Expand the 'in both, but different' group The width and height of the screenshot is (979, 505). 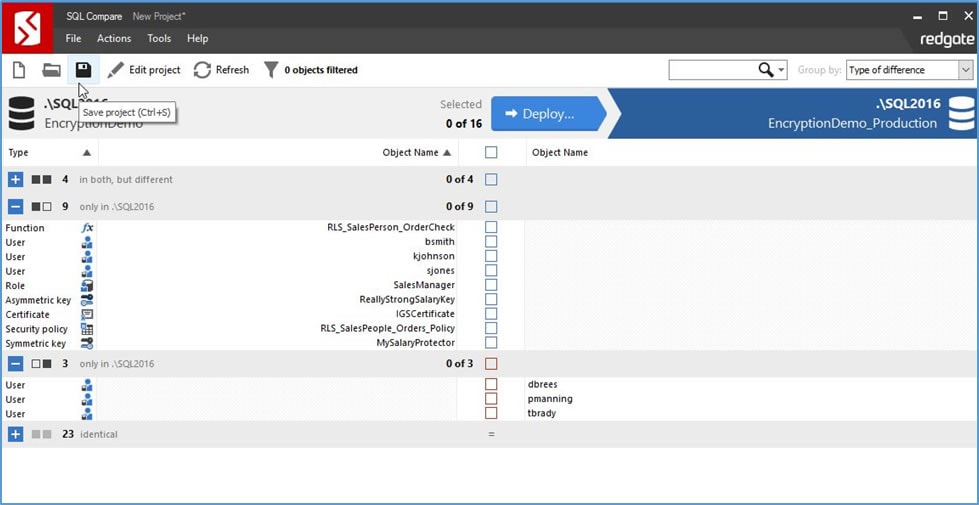(16, 180)
